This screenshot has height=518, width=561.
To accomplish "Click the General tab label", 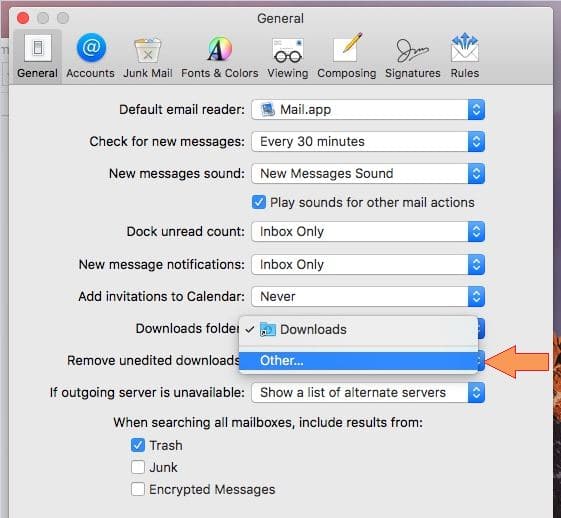I will click(37, 73).
